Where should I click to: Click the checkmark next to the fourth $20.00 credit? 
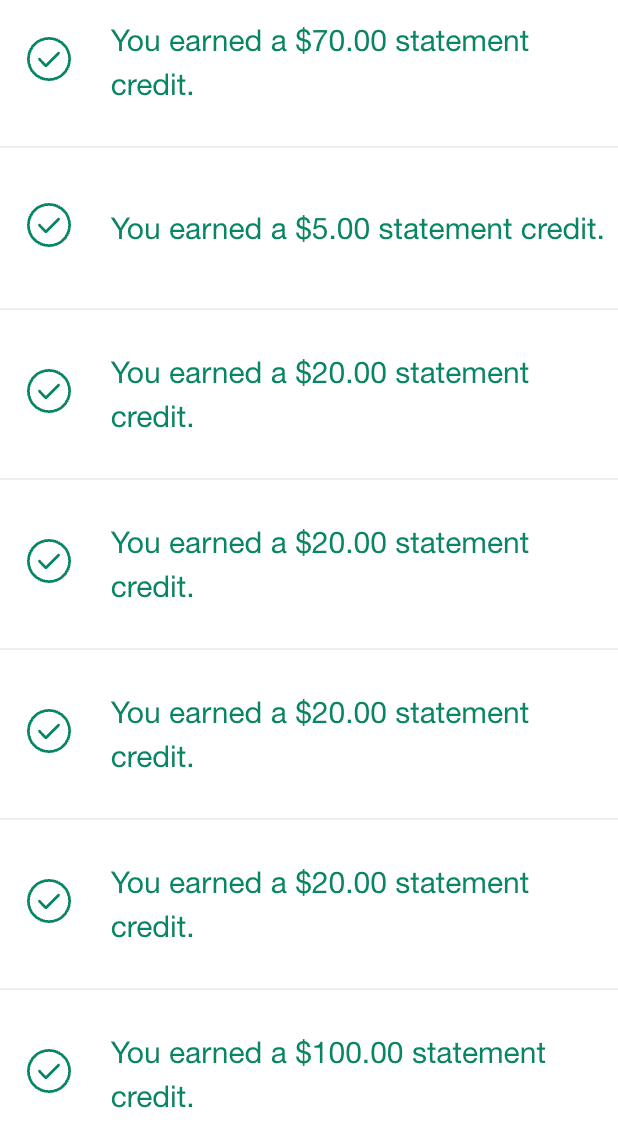[48, 901]
